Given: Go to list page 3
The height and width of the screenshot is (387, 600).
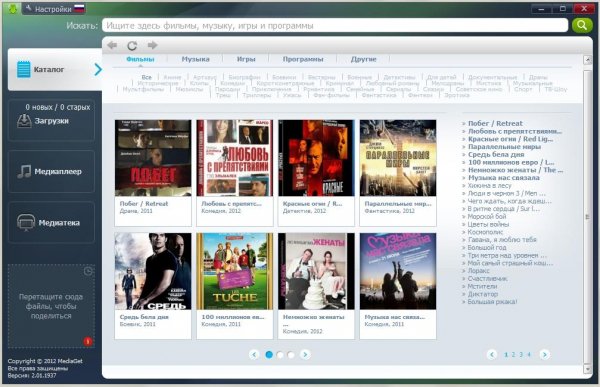Looking at the screenshot, I should click(521, 355).
